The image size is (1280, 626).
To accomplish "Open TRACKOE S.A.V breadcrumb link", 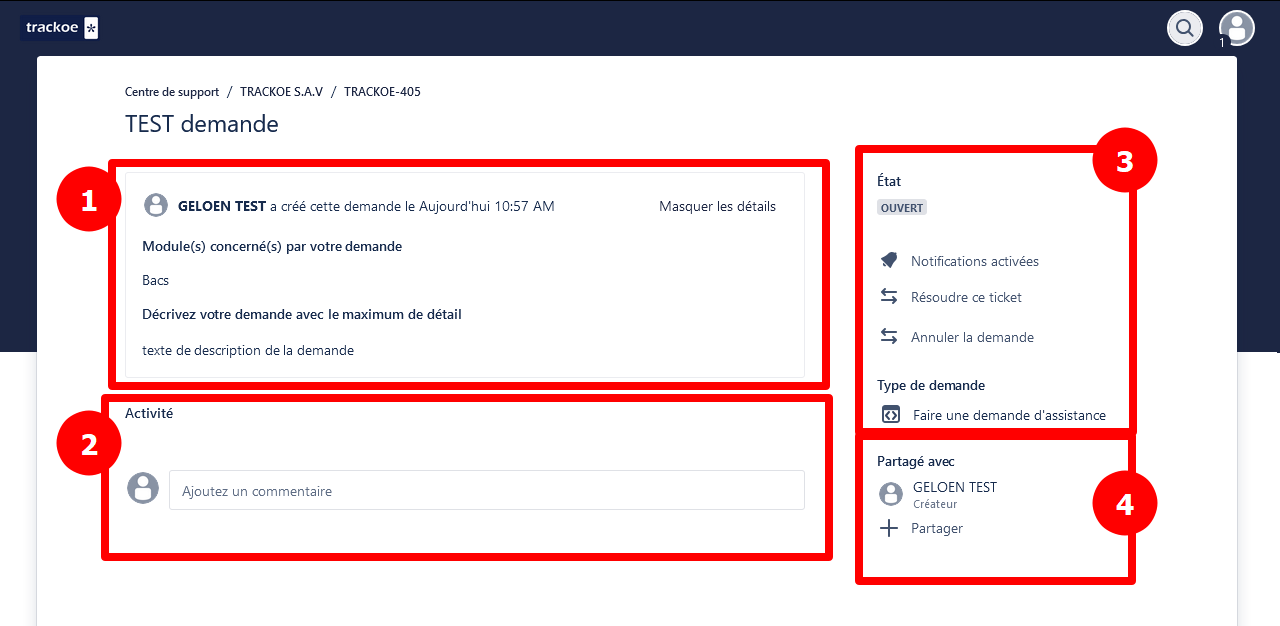I will (x=281, y=92).
